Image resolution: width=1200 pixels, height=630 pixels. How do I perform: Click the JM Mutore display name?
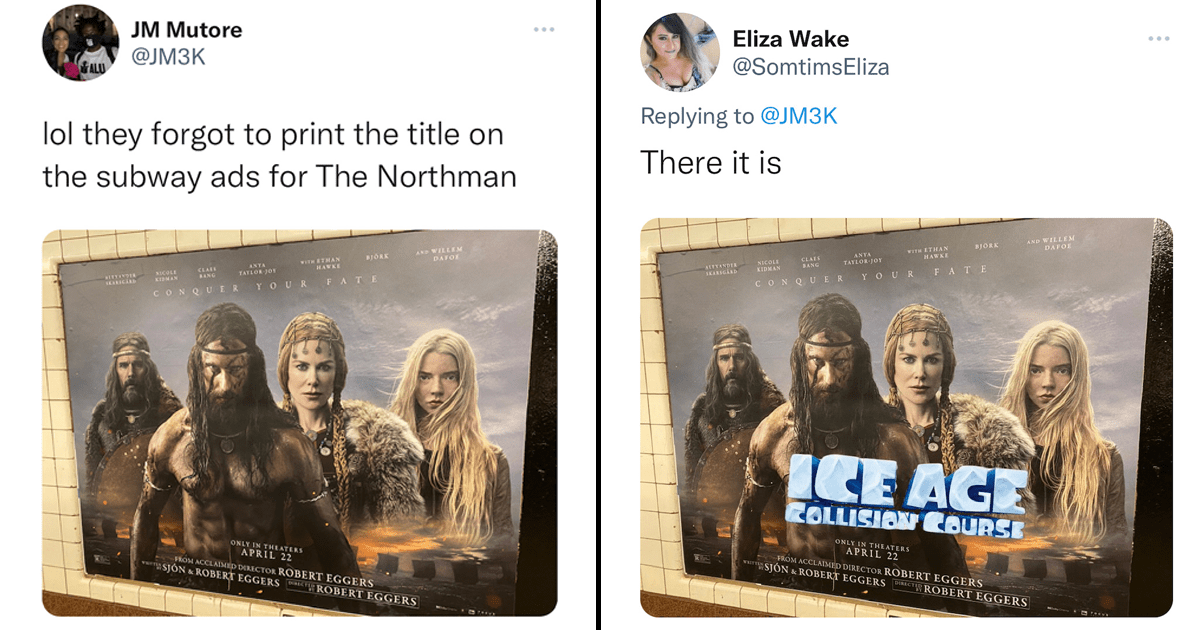click(x=188, y=30)
